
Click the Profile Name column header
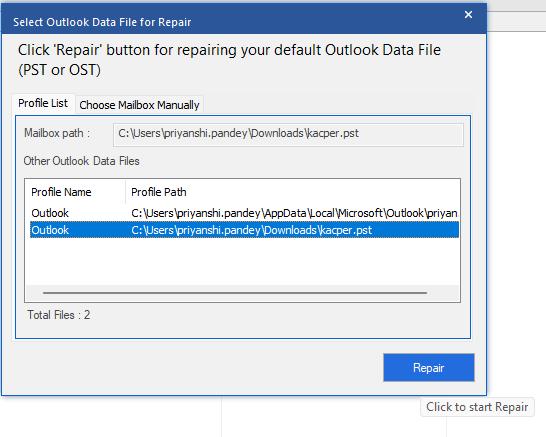[x=75, y=192]
